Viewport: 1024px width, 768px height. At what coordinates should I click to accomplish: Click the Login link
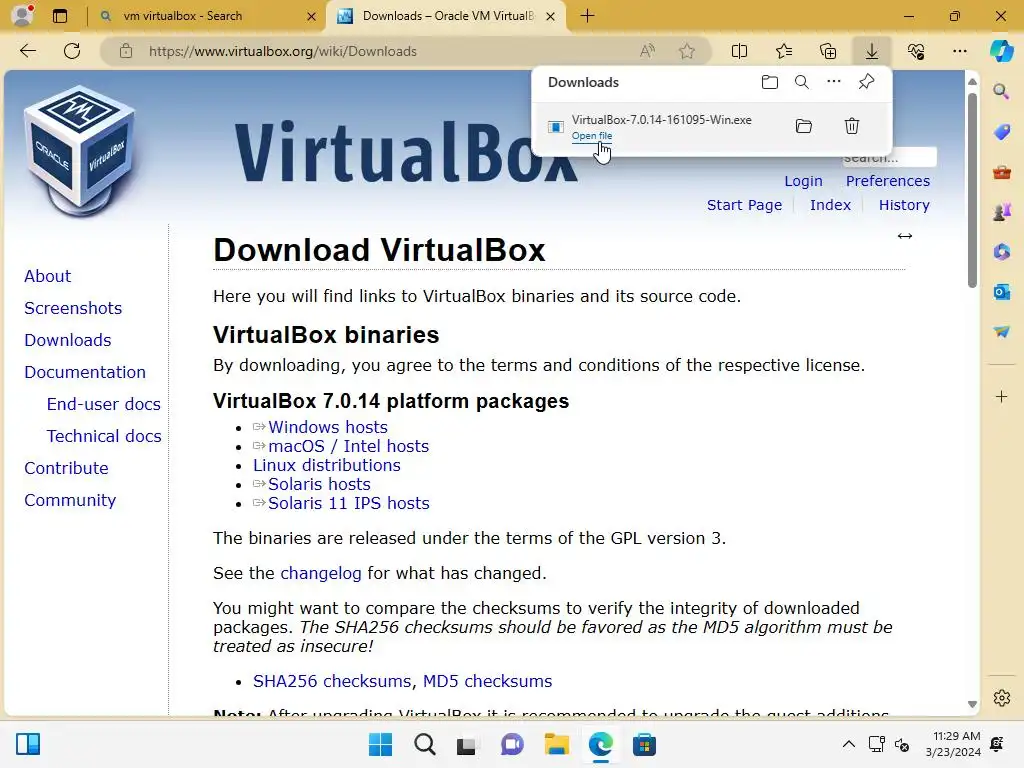803,181
